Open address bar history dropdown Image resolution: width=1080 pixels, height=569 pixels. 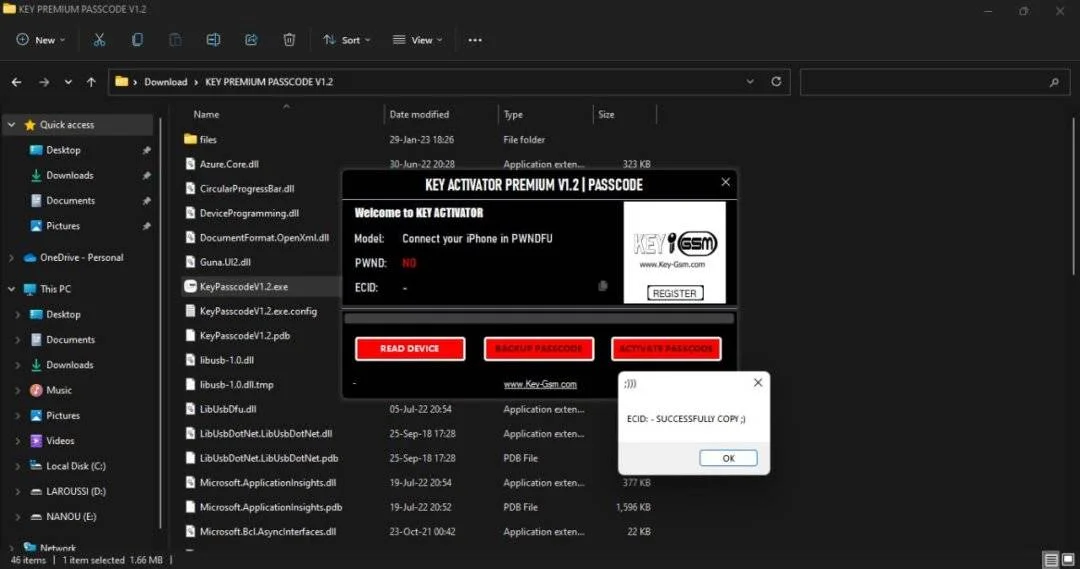click(x=750, y=81)
